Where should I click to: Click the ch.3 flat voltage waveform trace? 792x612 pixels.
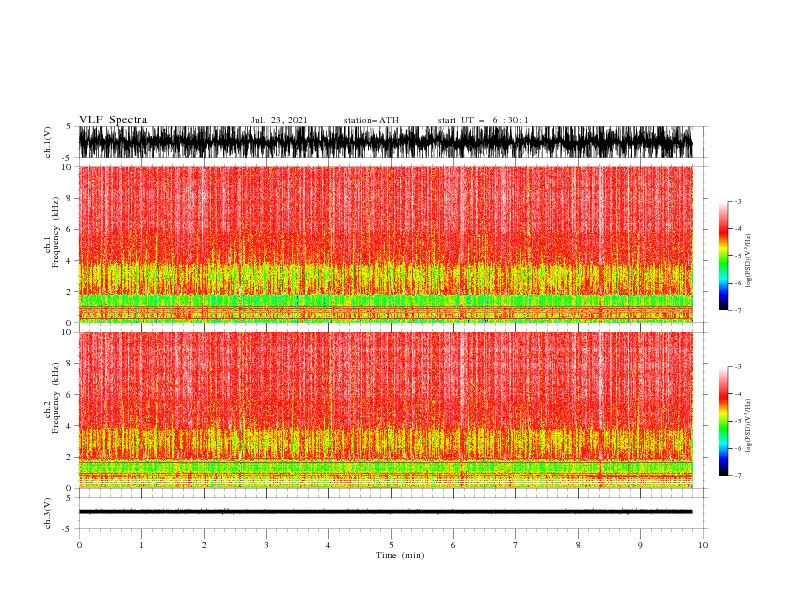pos(385,512)
